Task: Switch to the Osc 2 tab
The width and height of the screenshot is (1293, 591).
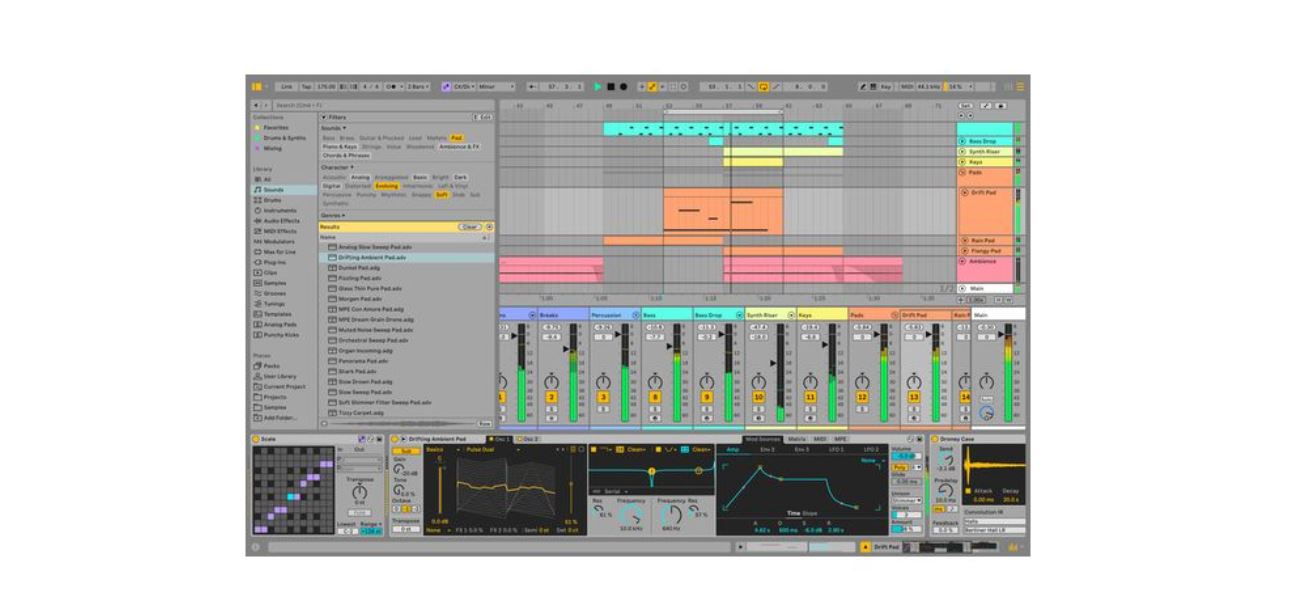Action: (529, 439)
